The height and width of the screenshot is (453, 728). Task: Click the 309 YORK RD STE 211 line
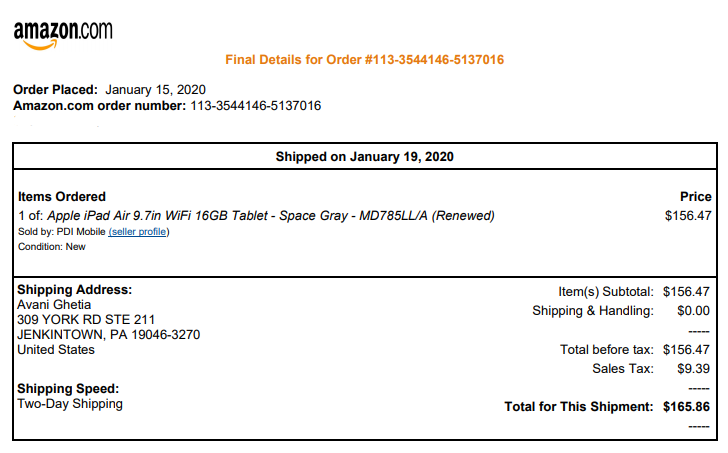point(86,320)
